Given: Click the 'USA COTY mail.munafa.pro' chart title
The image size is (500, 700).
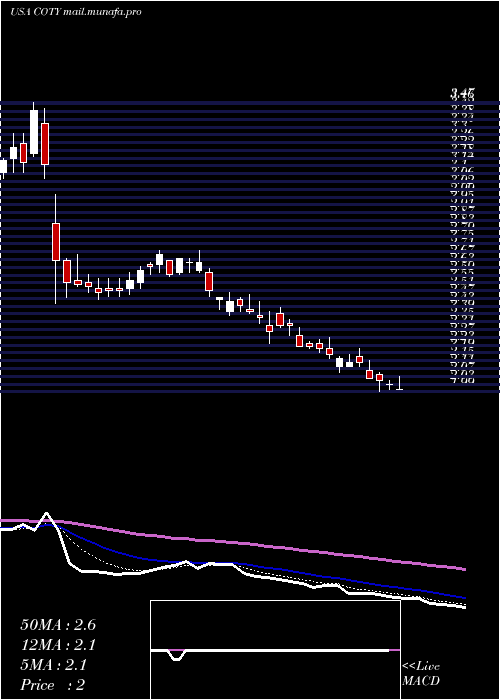Looking at the screenshot, I should tap(76, 12).
